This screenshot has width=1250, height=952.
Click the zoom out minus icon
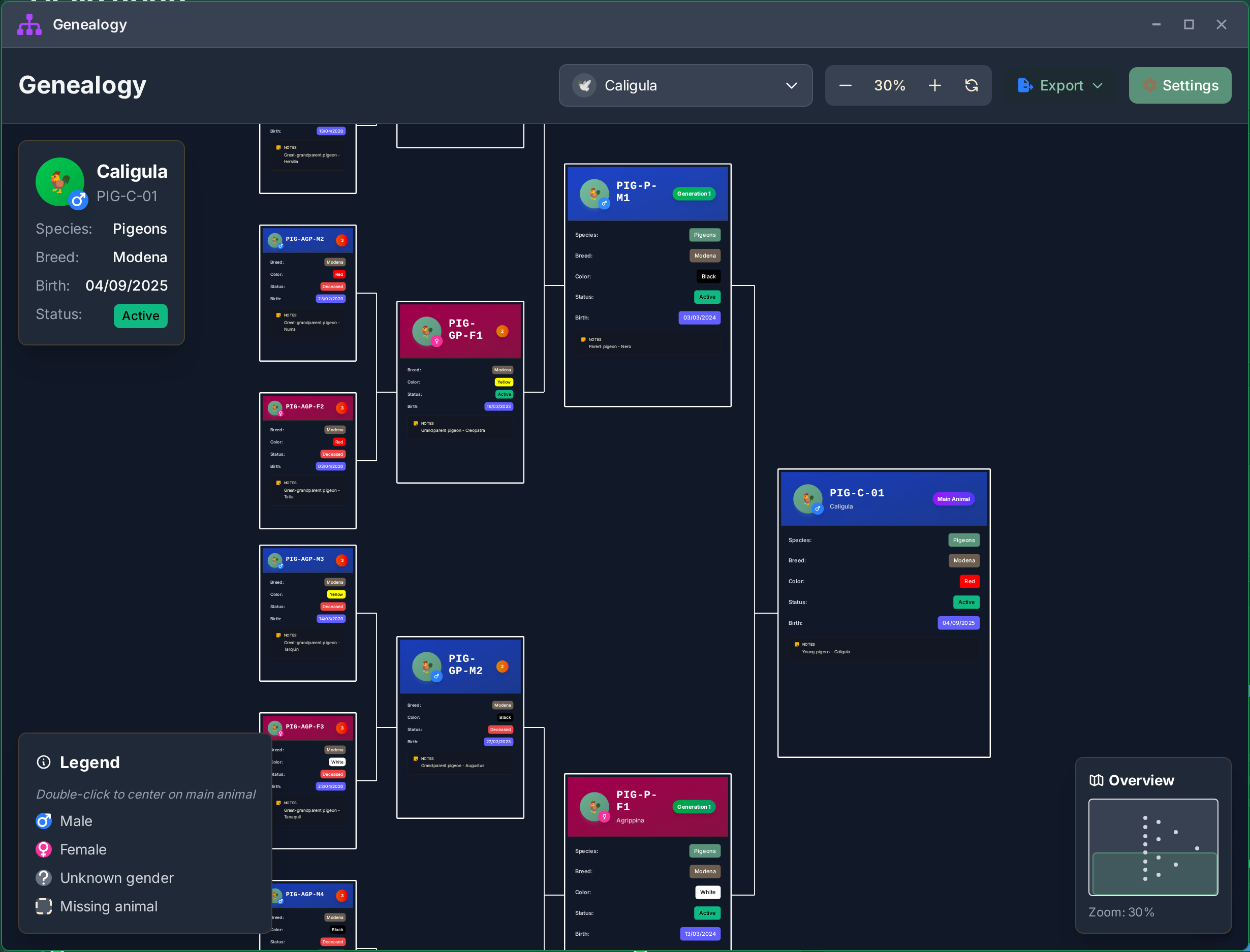tap(845, 85)
